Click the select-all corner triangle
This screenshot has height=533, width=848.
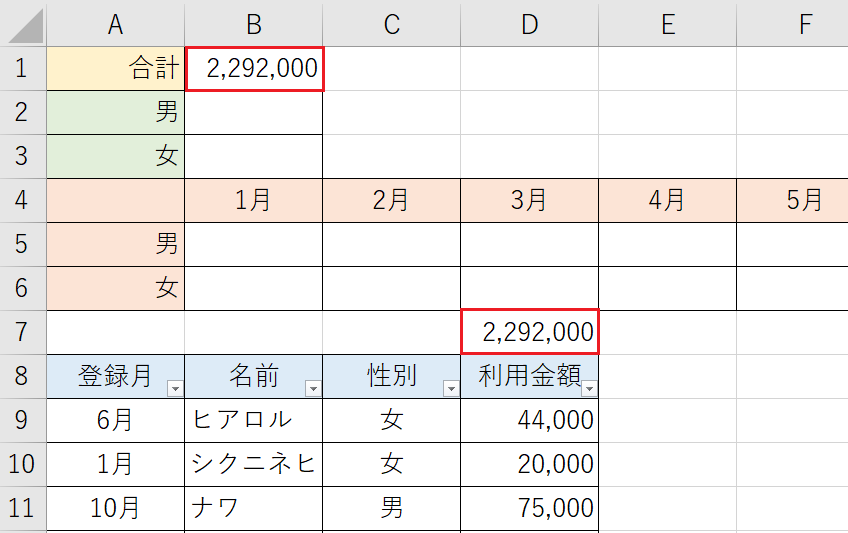[25, 25]
